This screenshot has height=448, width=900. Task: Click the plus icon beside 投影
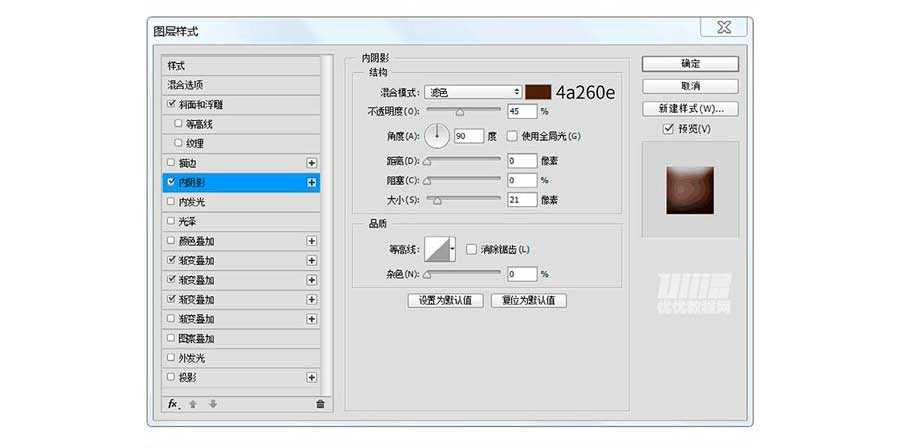pyautogui.click(x=312, y=377)
